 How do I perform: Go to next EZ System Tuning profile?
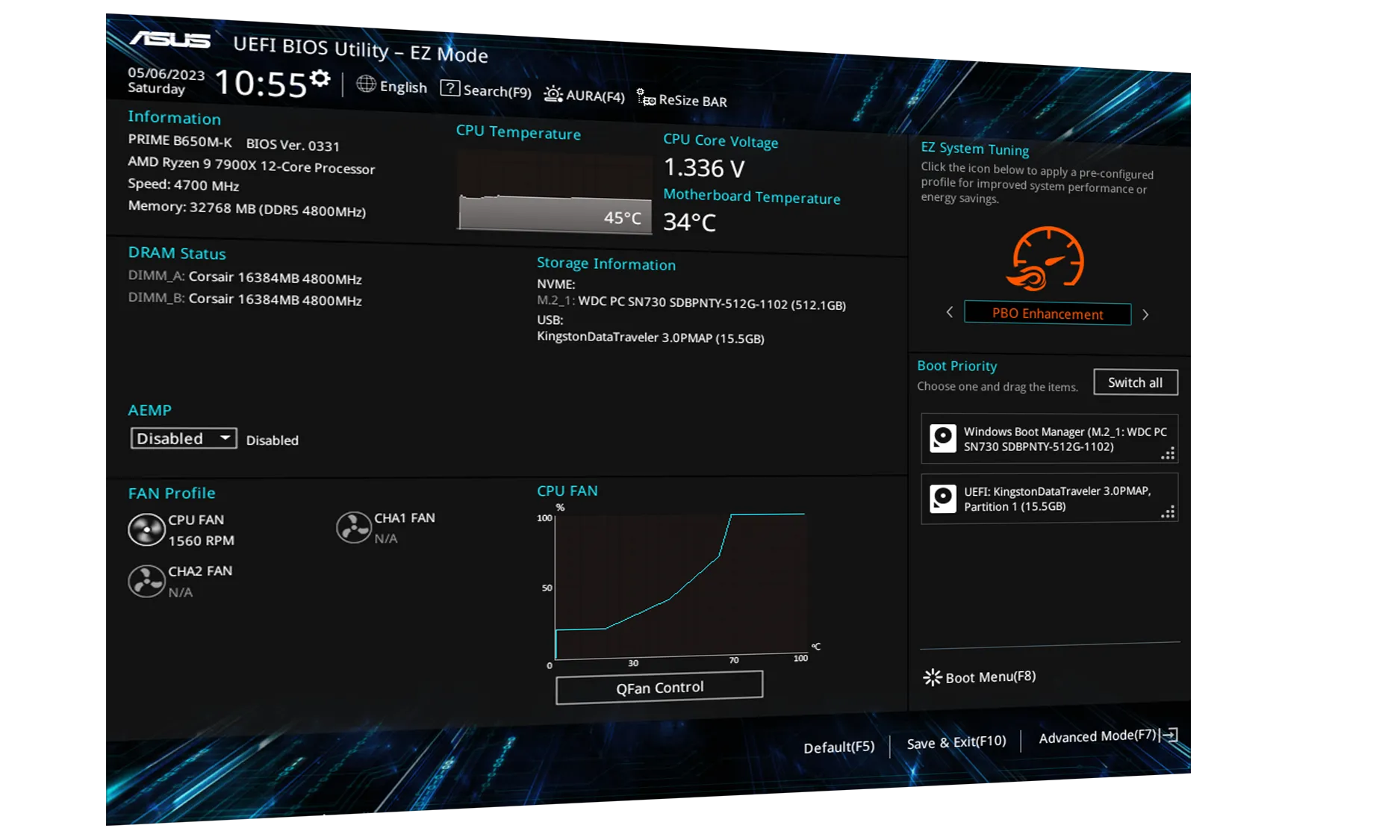[x=1145, y=314]
